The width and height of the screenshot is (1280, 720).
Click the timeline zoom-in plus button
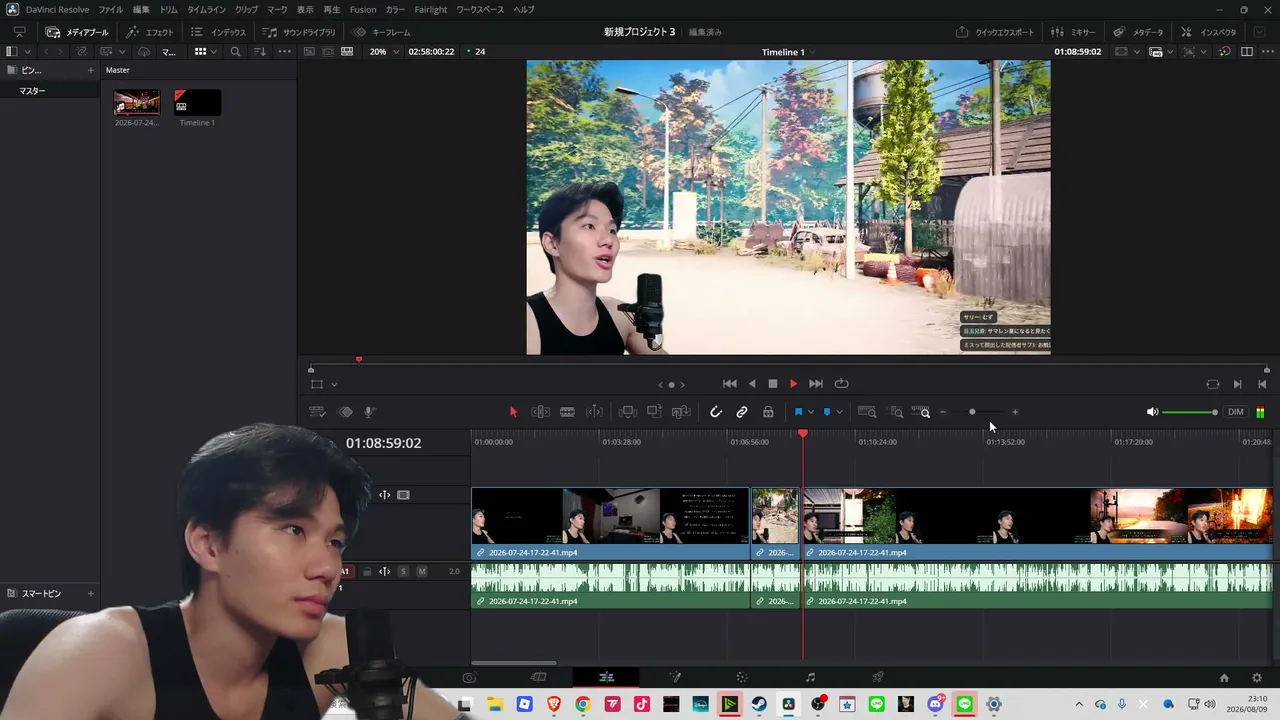1015,412
